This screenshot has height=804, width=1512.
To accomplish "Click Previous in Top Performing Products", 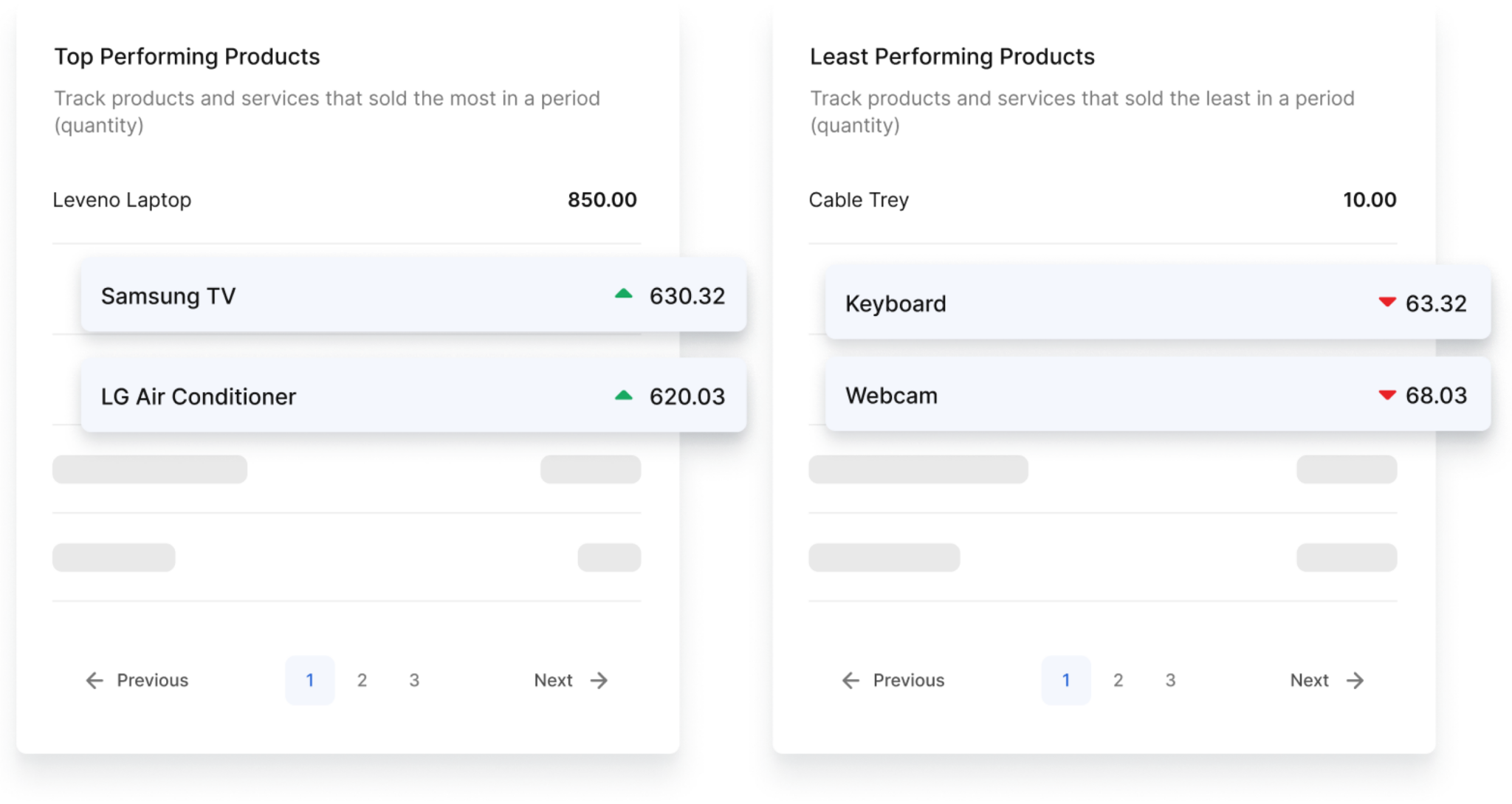I will tap(152, 680).
